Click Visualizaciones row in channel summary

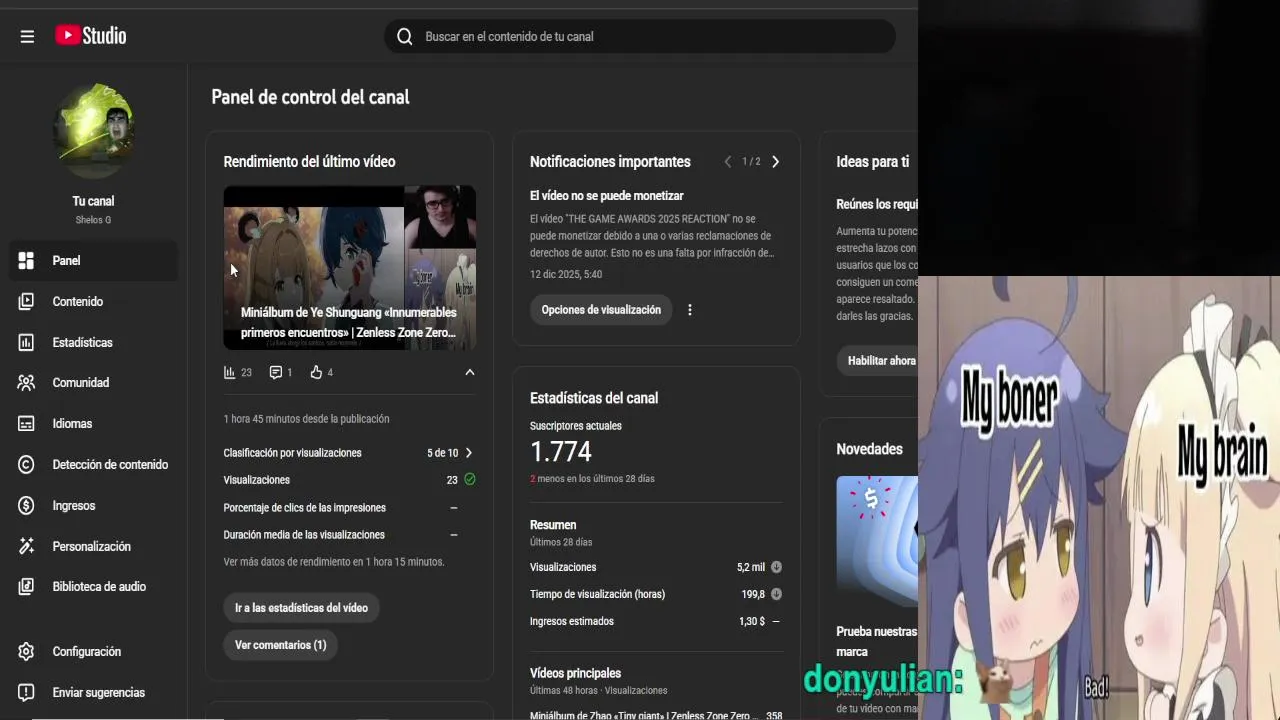pyautogui.click(x=656, y=567)
